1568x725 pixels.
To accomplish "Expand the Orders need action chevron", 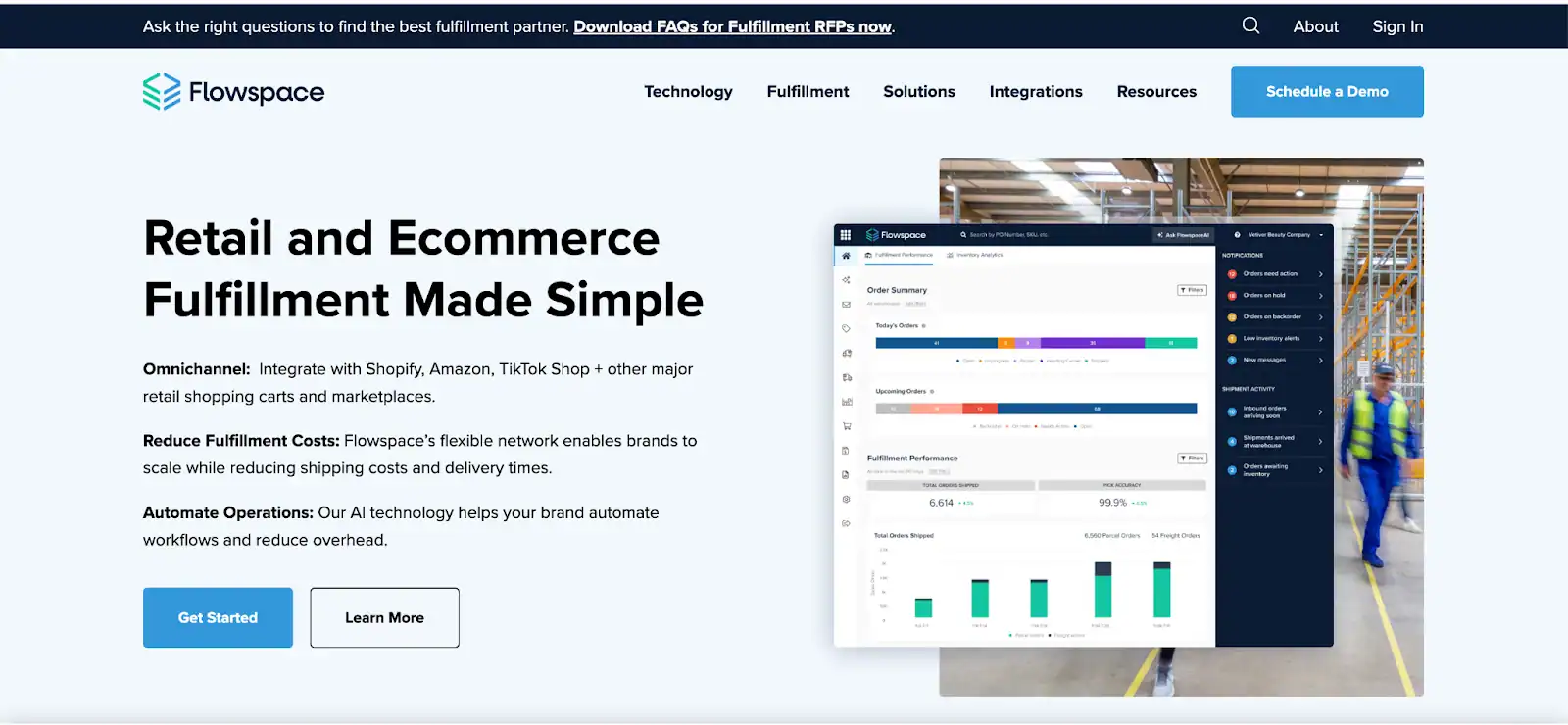I will tap(1320, 274).
